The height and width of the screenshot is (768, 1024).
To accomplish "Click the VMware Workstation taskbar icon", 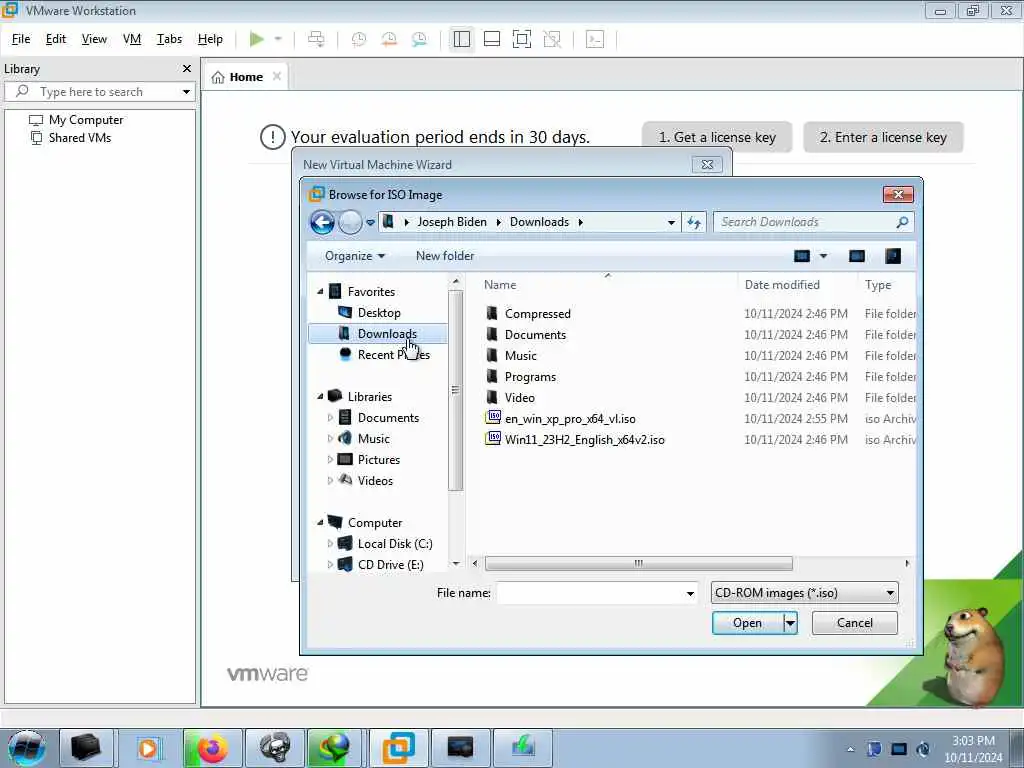I will coord(398,748).
